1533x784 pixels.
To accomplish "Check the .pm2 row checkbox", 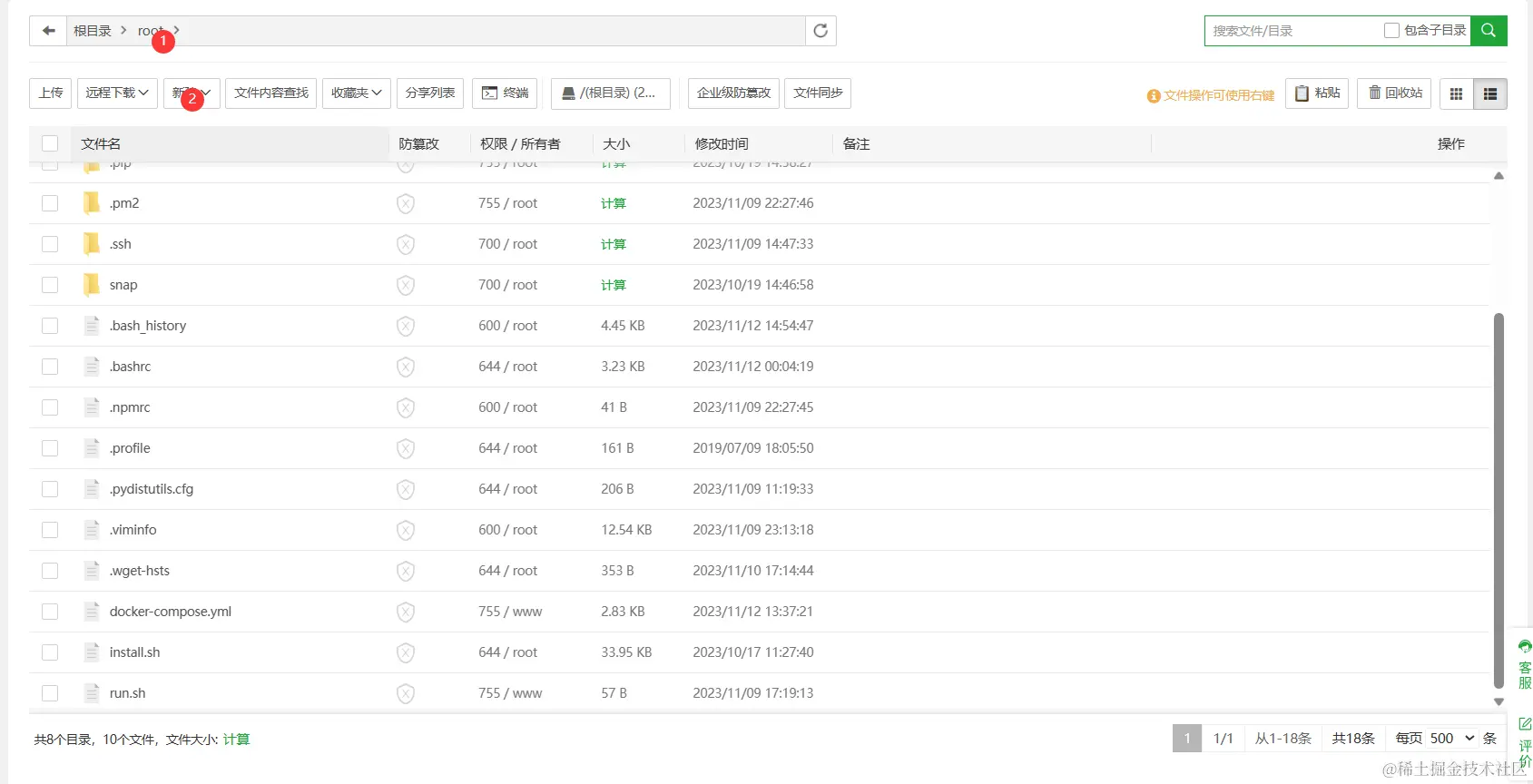I will click(50, 203).
